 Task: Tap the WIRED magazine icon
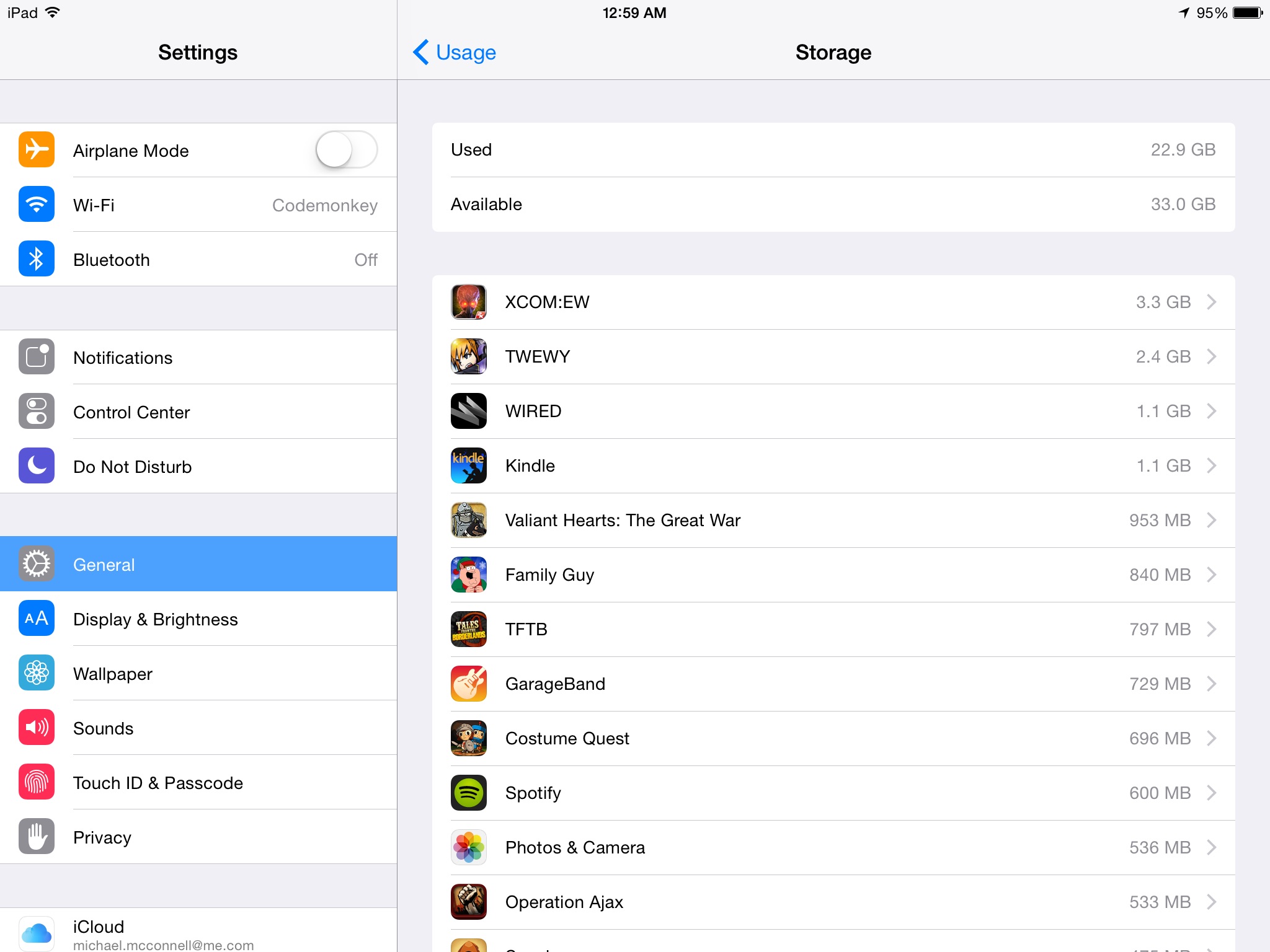pyautogui.click(x=468, y=411)
